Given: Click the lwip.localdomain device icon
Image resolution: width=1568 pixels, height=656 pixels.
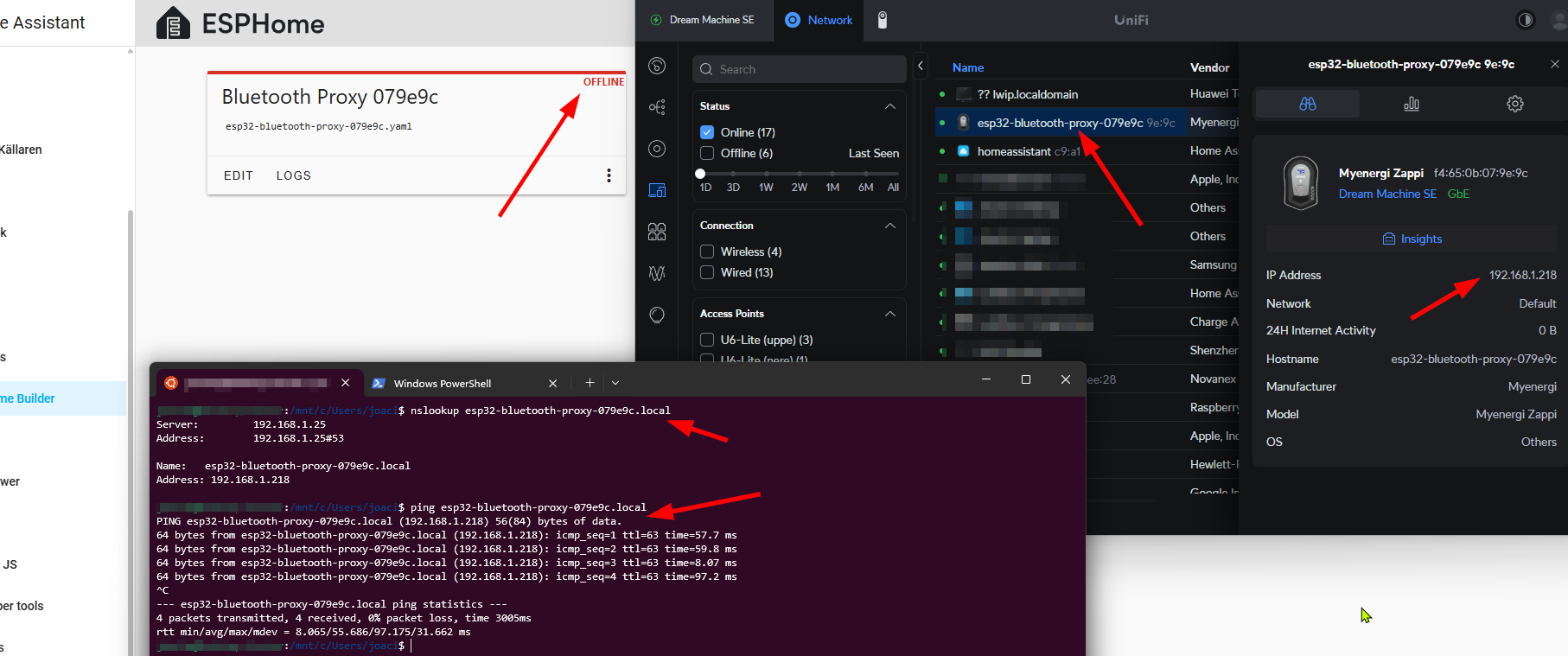Looking at the screenshot, I should [963, 94].
